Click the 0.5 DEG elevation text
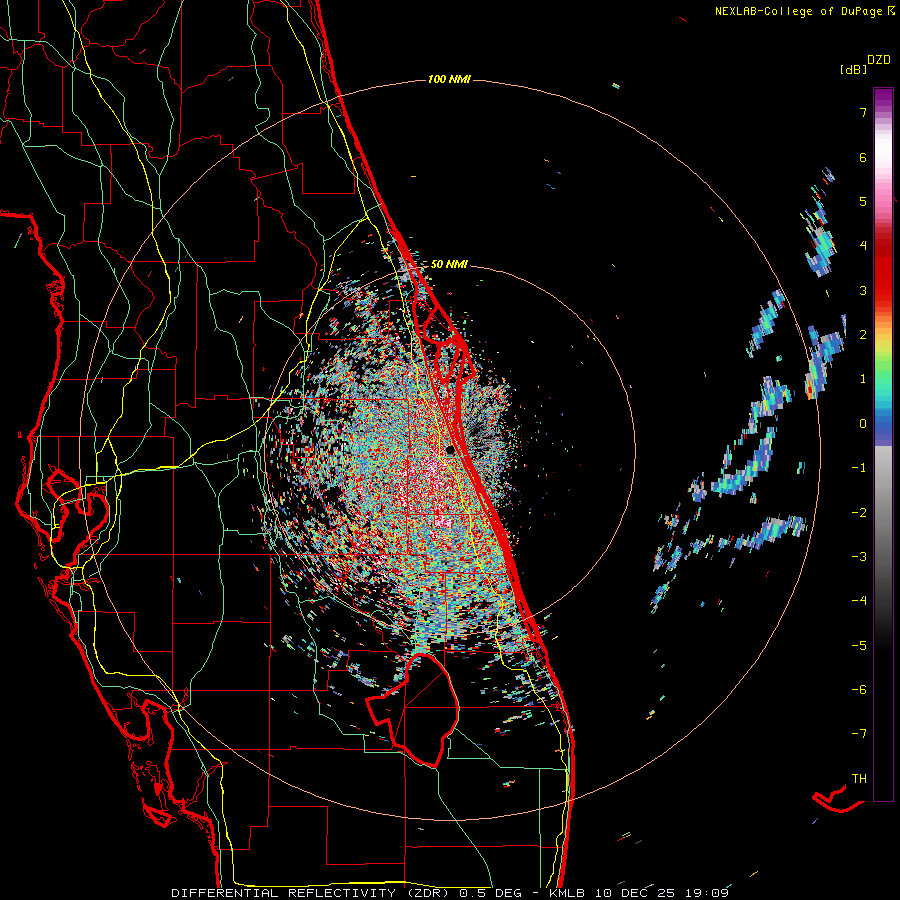The height and width of the screenshot is (900, 900). [490, 893]
